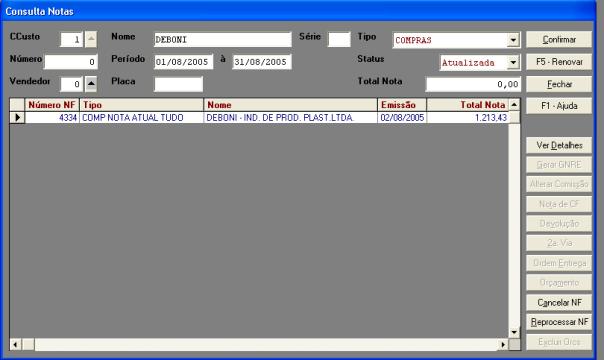This screenshot has width=604, height=360.
Task: Open the Tipo COMPRAS dropdown
Action: tap(513, 40)
